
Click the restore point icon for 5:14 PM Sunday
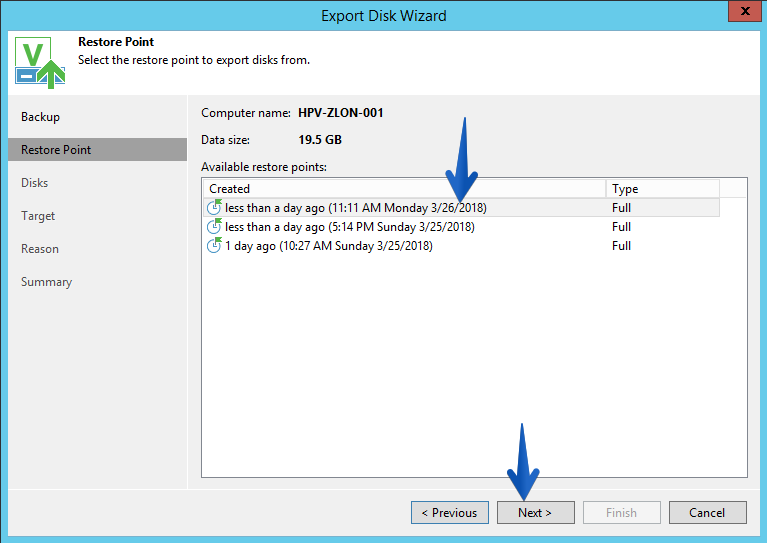(x=214, y=226)
